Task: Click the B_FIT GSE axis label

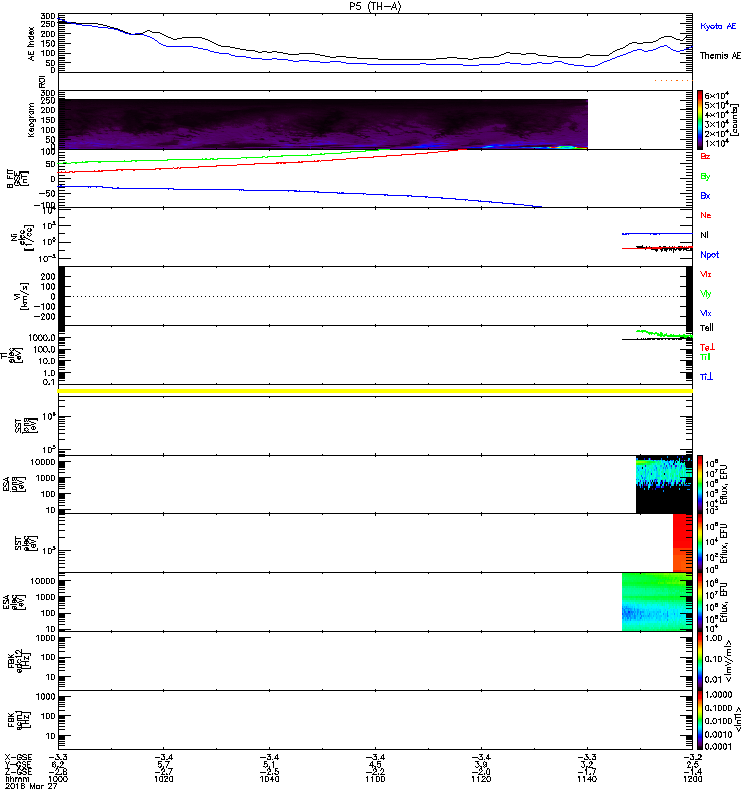Action: 16,179
